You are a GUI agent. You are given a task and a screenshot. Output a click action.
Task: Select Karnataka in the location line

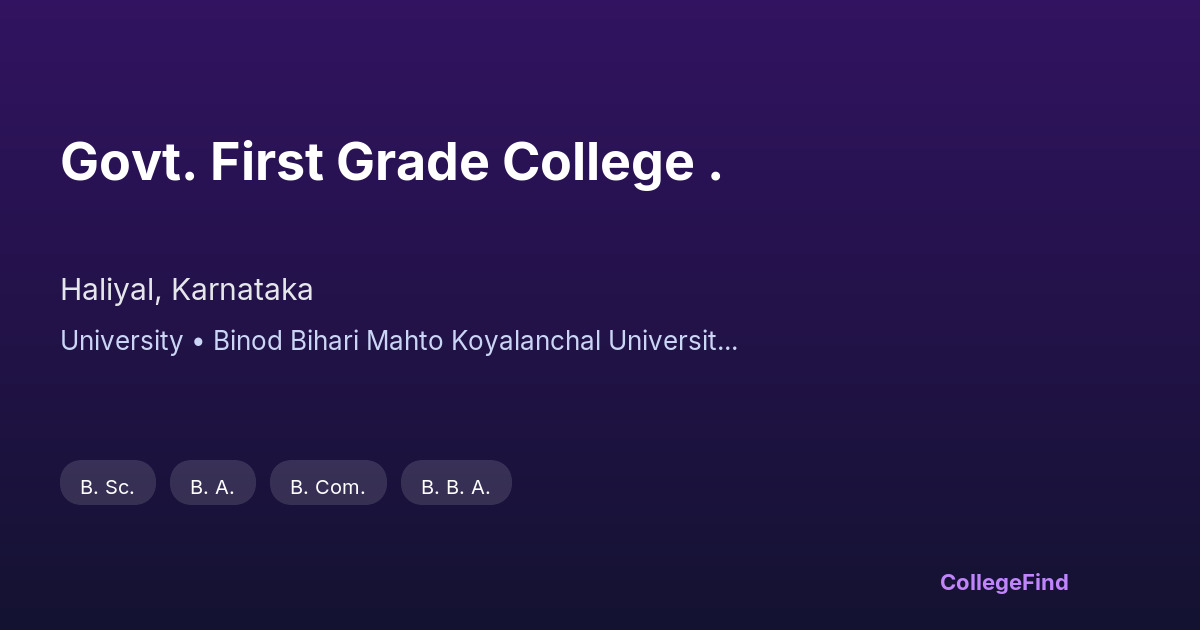tap(243, 290)
